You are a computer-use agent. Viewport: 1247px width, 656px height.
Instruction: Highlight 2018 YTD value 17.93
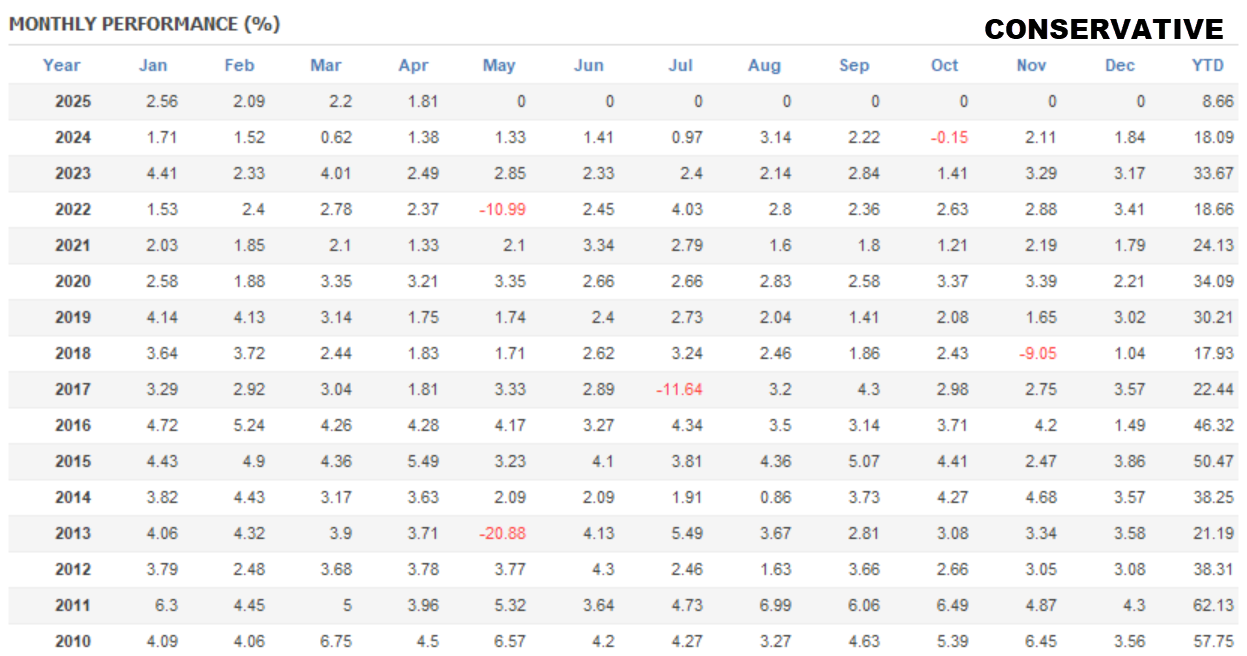pyautogui.click(x=1215, y=353)
